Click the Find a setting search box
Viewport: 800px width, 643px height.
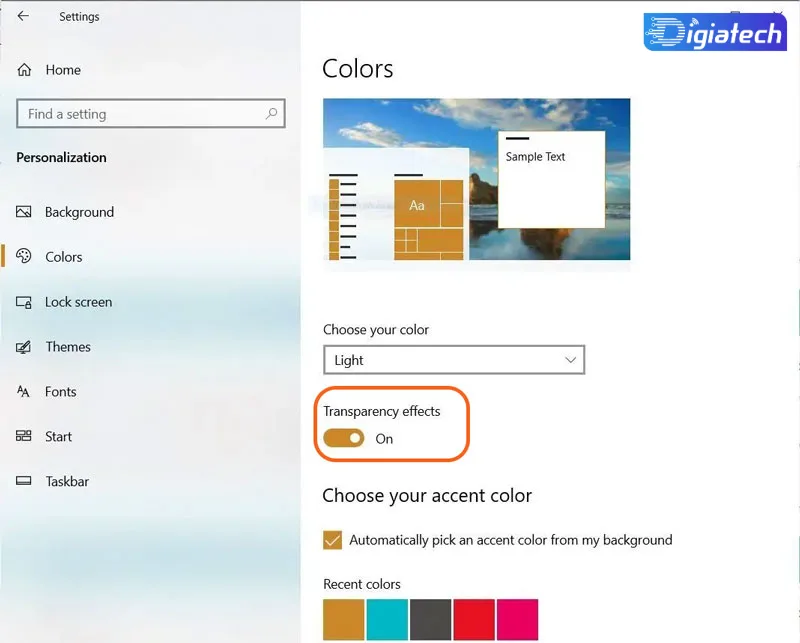pos(151,113)
